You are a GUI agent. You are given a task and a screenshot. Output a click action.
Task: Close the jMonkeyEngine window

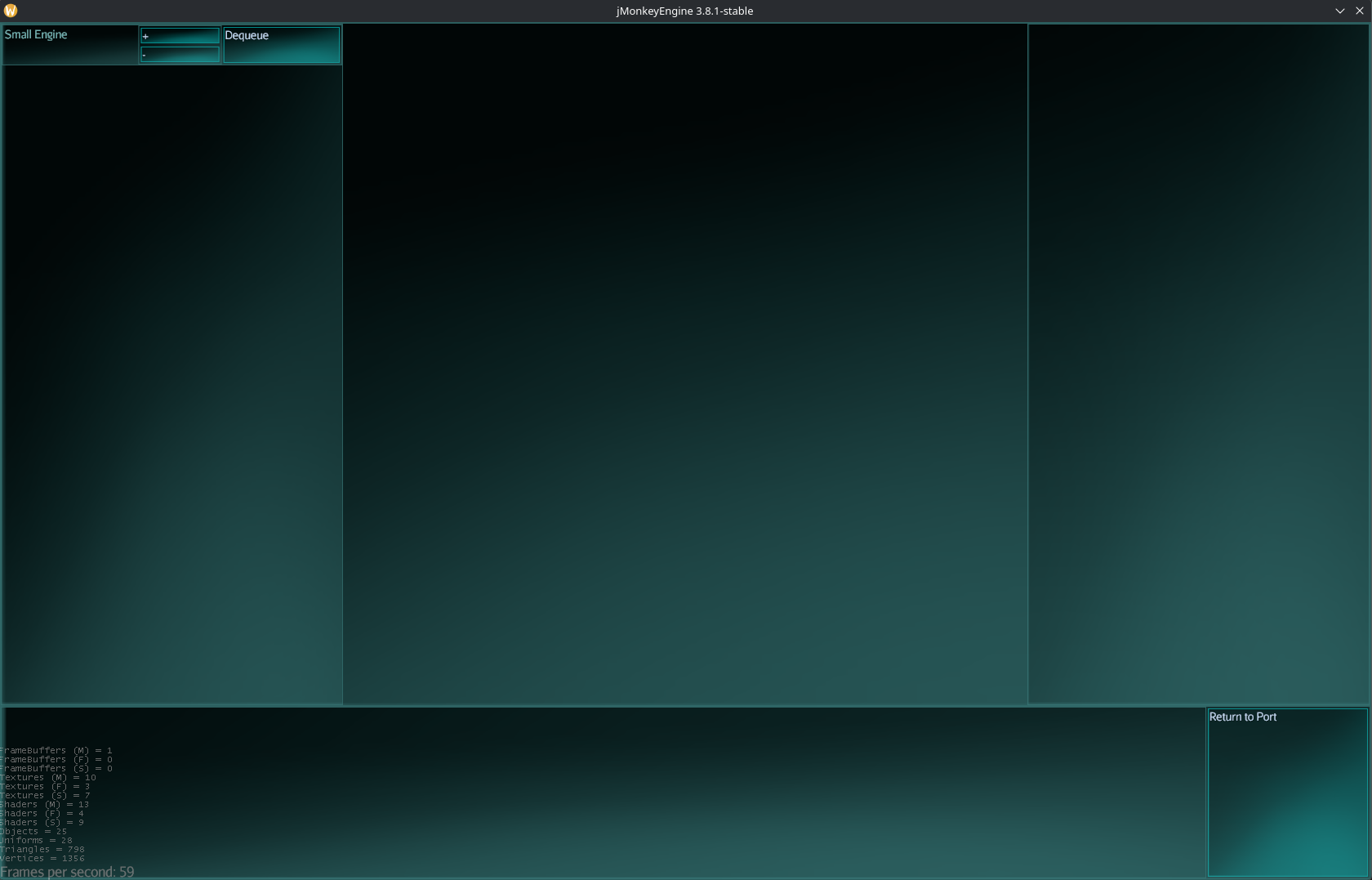click(x=1360, y=11)
